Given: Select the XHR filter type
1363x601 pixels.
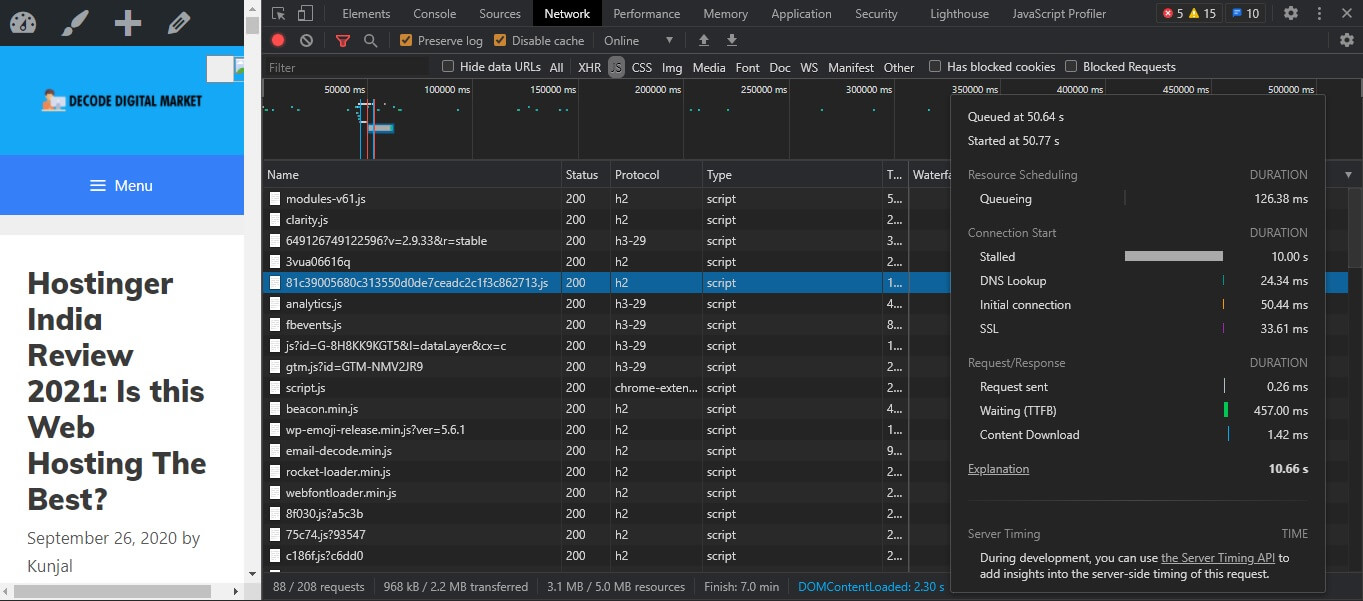Looking at the screenshot, I should pos(590,67).
